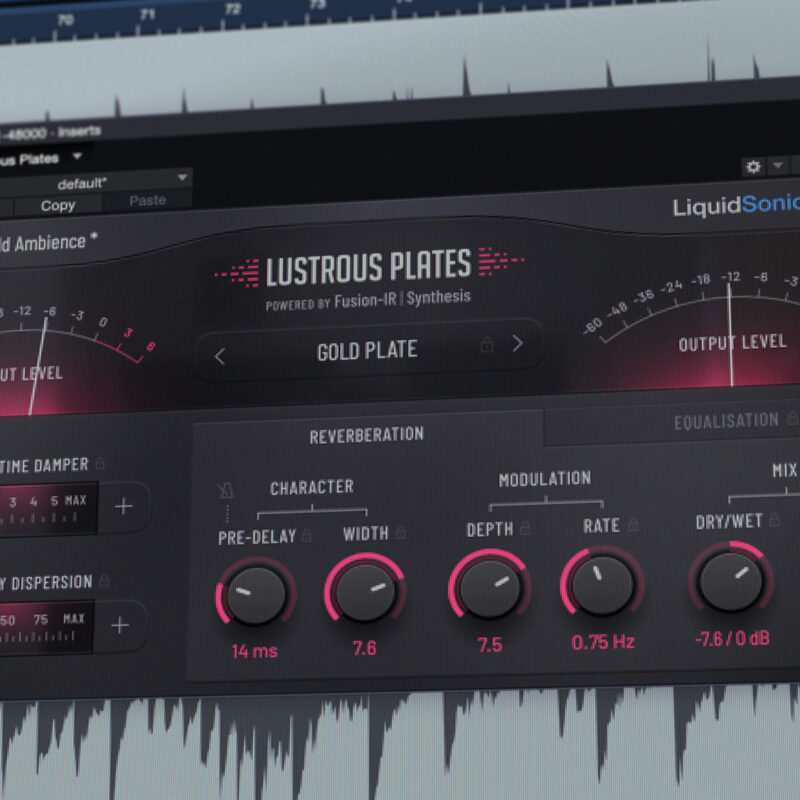800x800 pixels.
Task: Lock the Depth parameter
Action: pyautogui.click(x=526, y=529)
